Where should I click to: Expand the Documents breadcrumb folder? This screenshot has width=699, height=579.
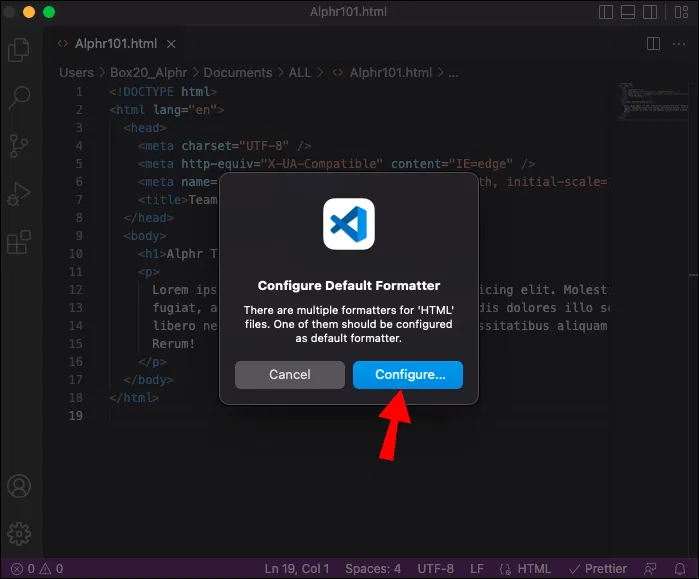click(237, 72)
